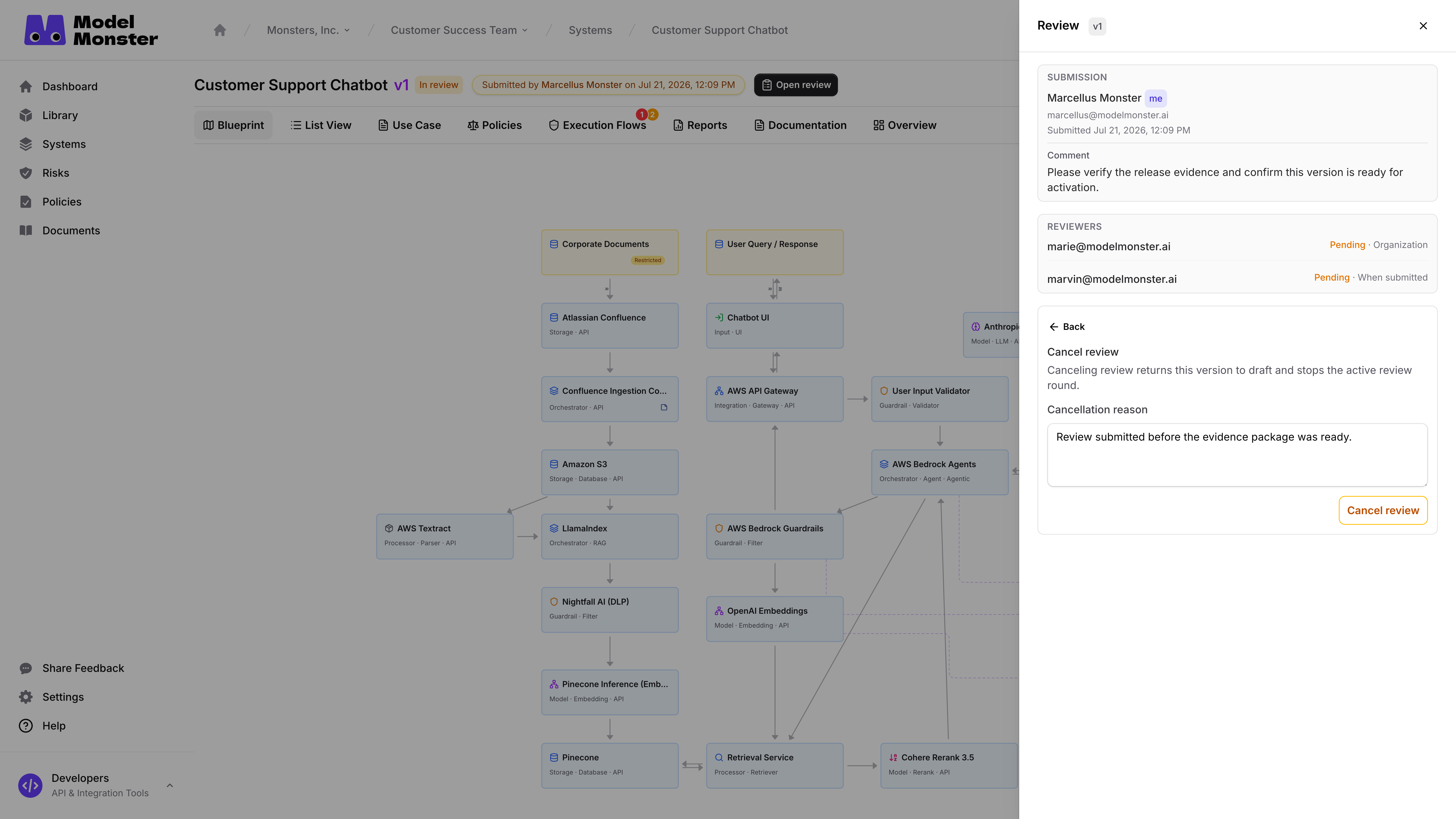The width and height of the screenshot is (1456, 819).
Task: Open Library in the sidebar
Action: click(x=60, y=115)
